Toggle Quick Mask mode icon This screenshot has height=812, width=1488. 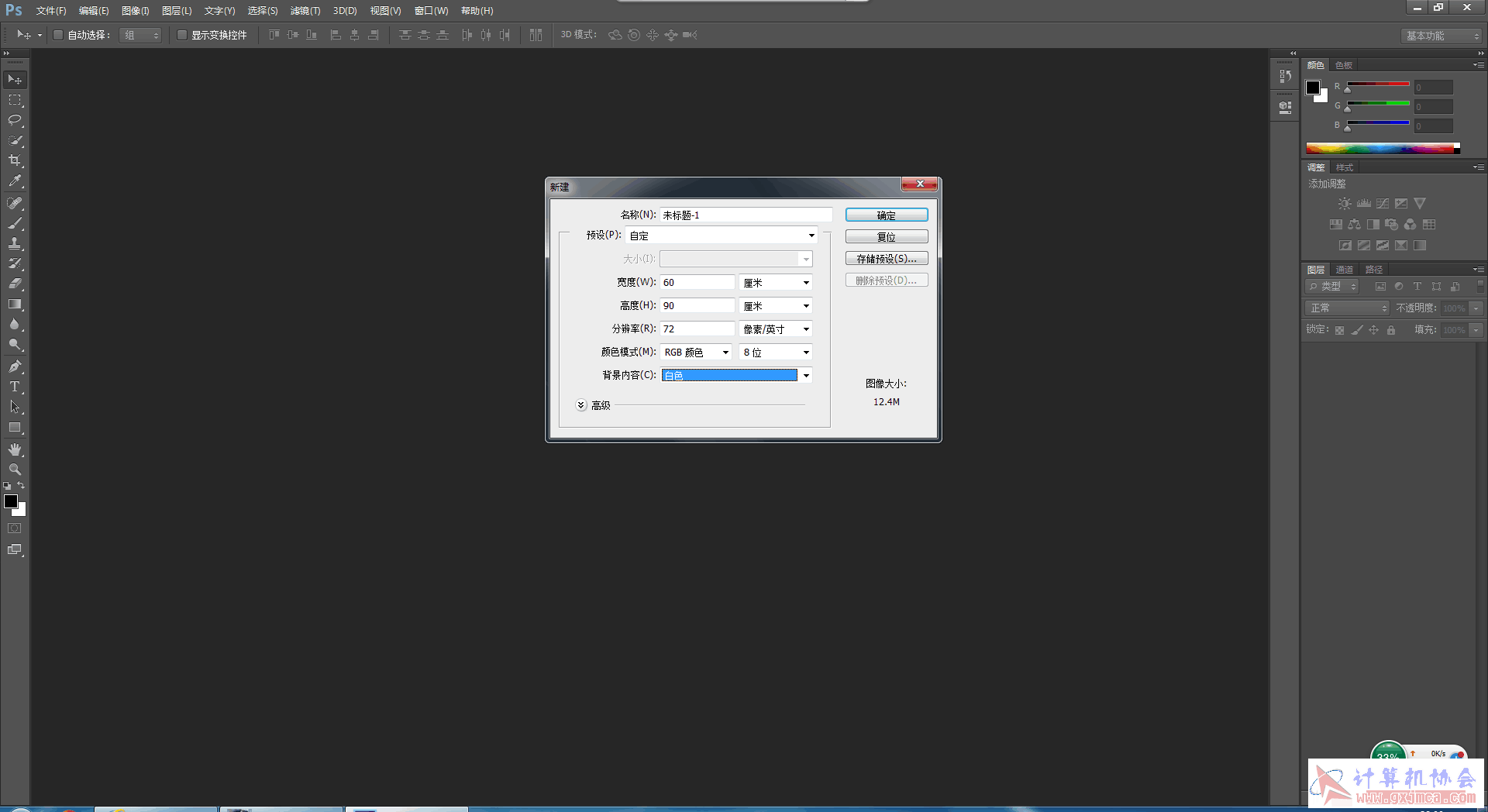coord(15,528)
